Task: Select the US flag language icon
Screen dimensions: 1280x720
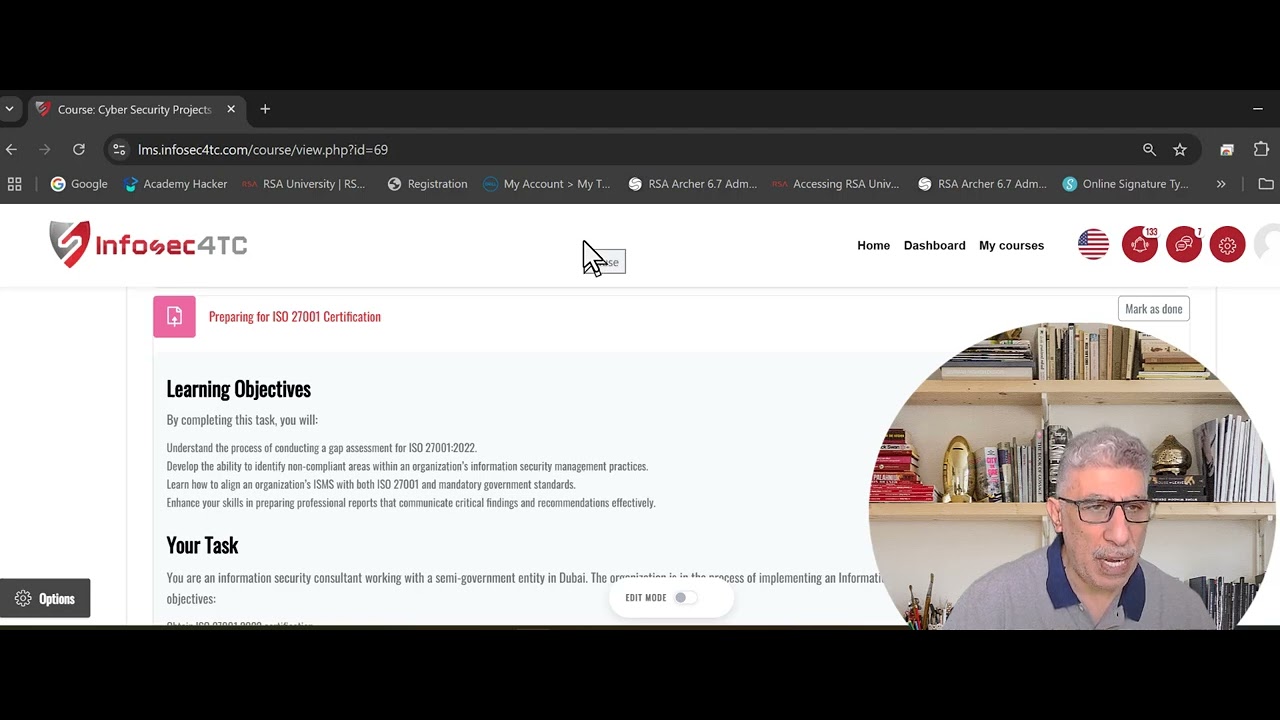Action: click(1093, 245)
